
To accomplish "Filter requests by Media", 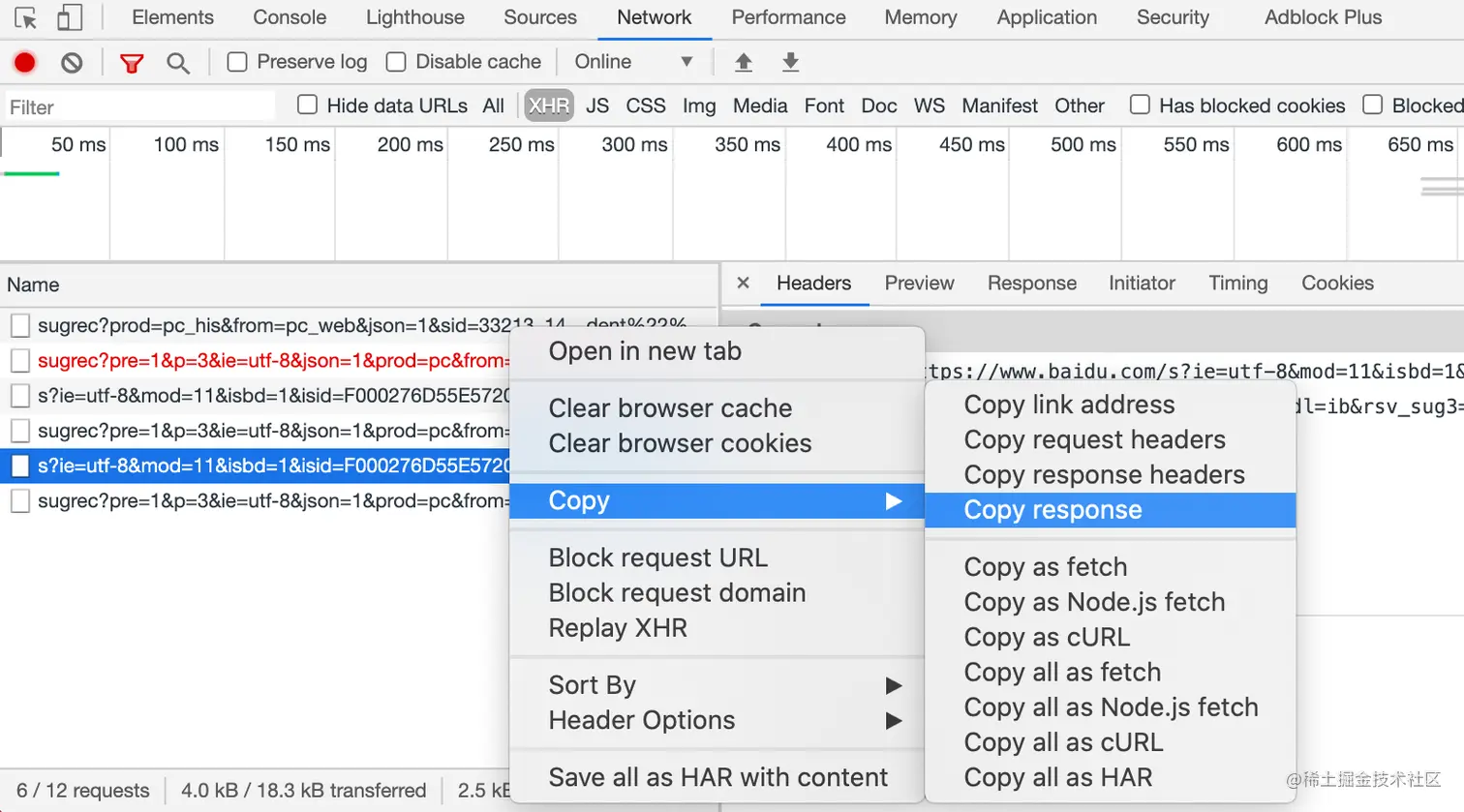I will [x=760, y=105].
